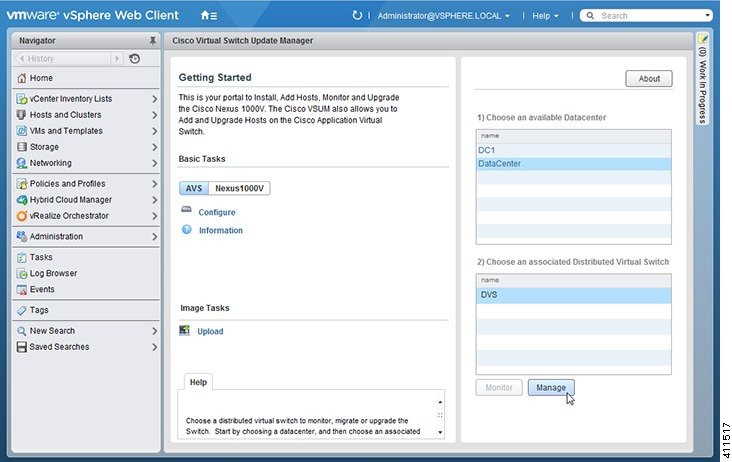
Task: Click the New Search magnifier icon
Action: point(21,331)
